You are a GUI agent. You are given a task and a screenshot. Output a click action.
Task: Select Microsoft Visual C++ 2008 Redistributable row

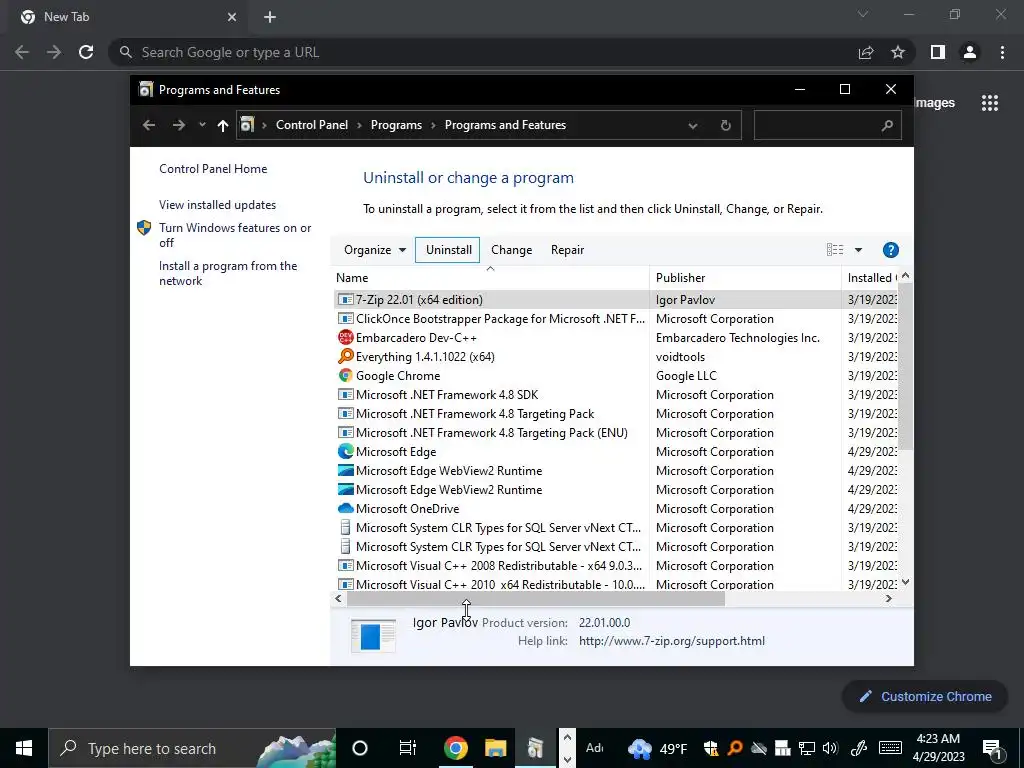[615, 566]
